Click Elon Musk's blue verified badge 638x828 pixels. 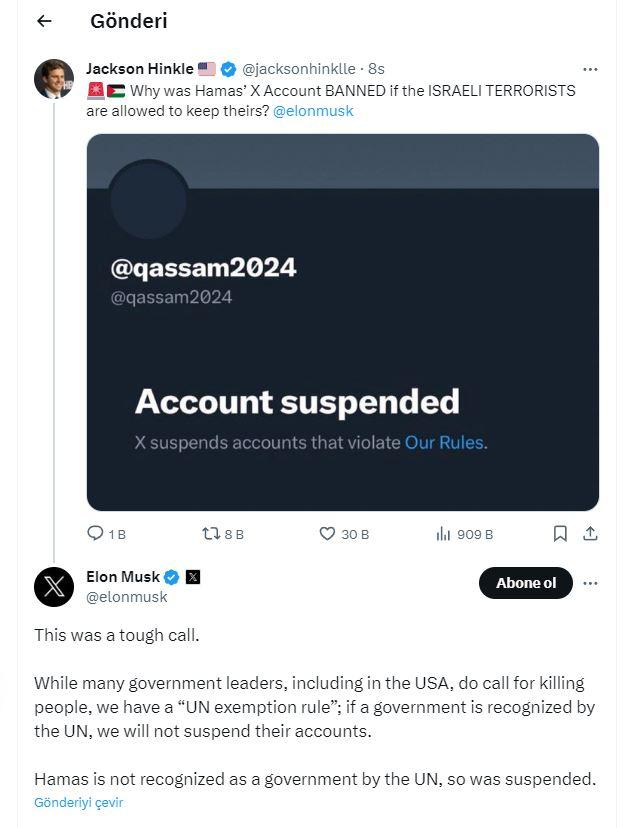click(x=172, y=578)
